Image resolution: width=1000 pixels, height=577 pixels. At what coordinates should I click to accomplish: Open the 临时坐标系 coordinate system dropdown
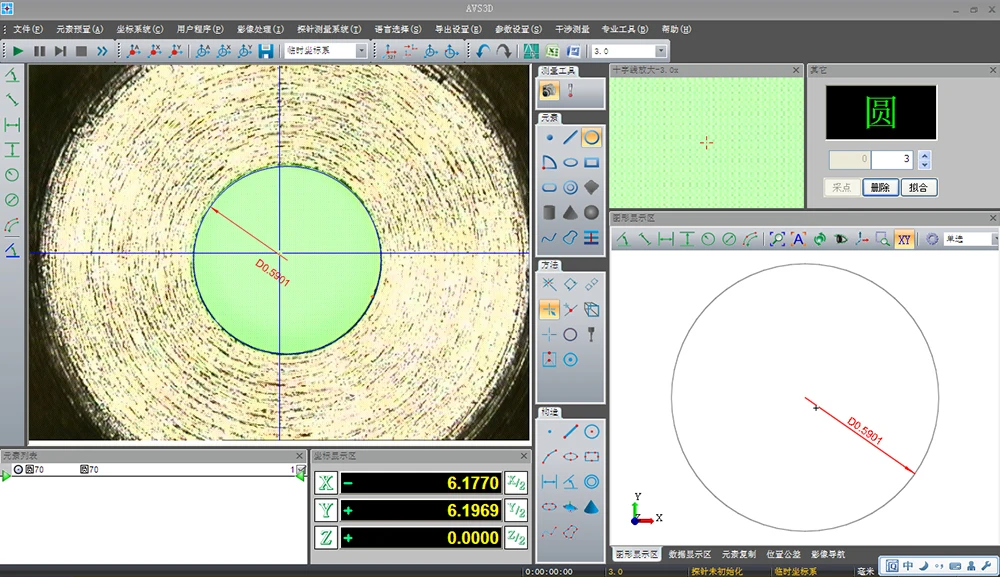(x=361, y=51)
